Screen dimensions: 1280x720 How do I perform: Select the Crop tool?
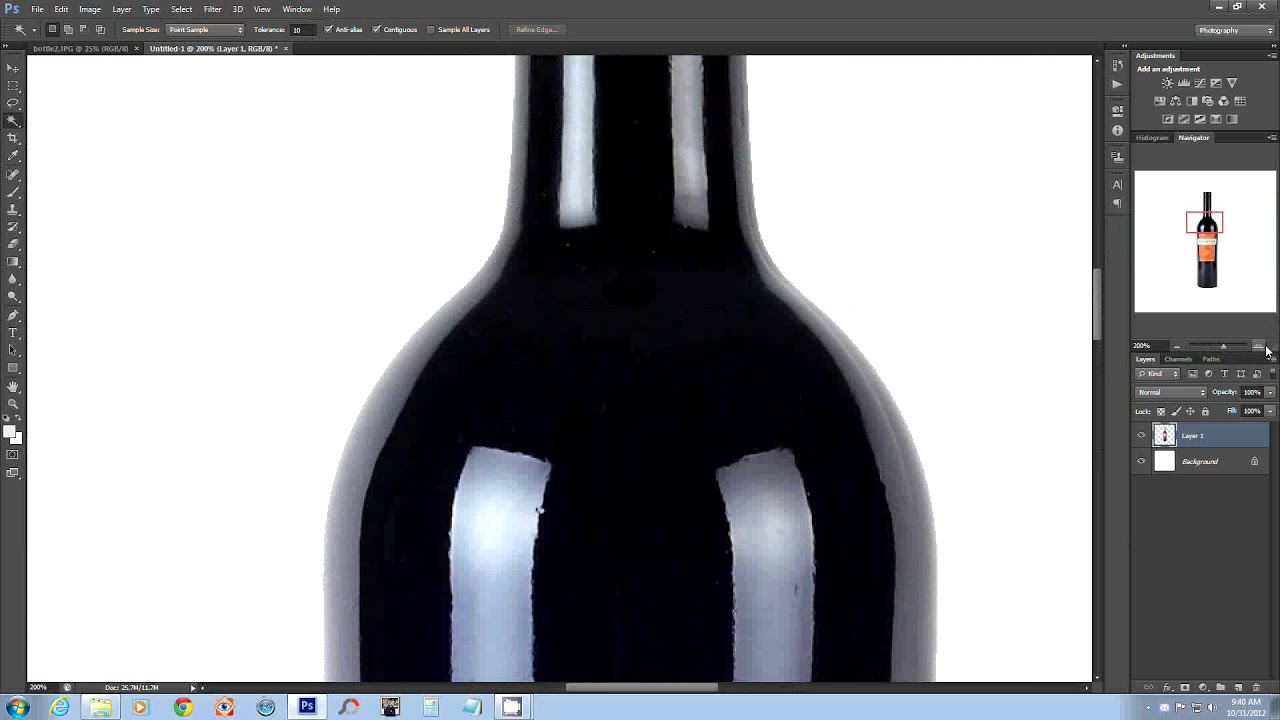point(13,138)
